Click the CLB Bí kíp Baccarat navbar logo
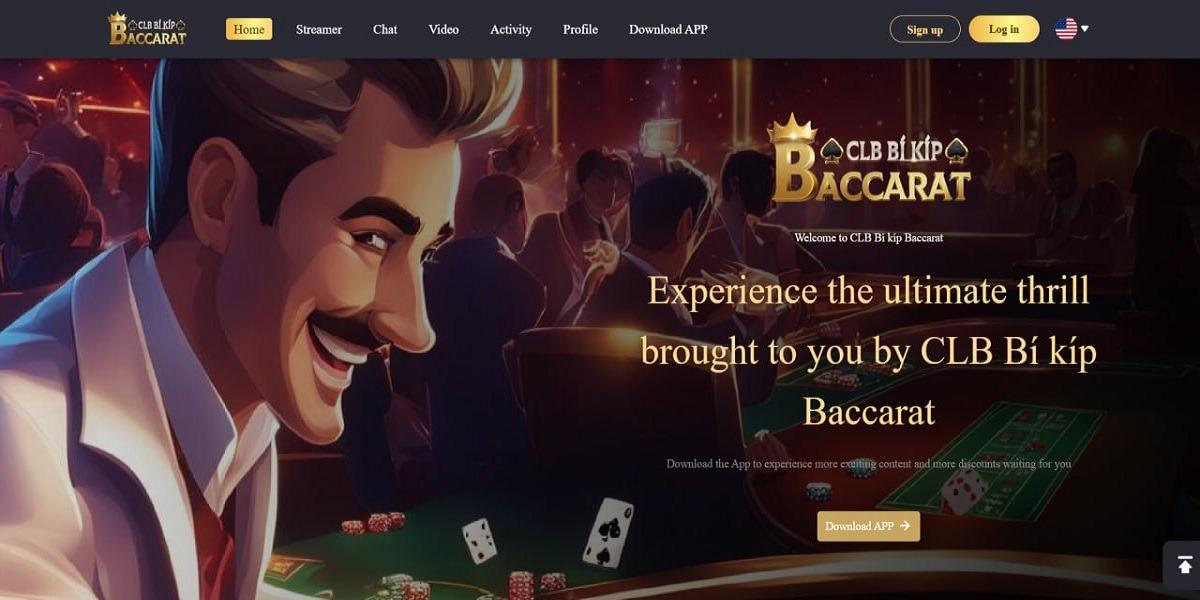The image size is (1200, 600). click(147, 29)
